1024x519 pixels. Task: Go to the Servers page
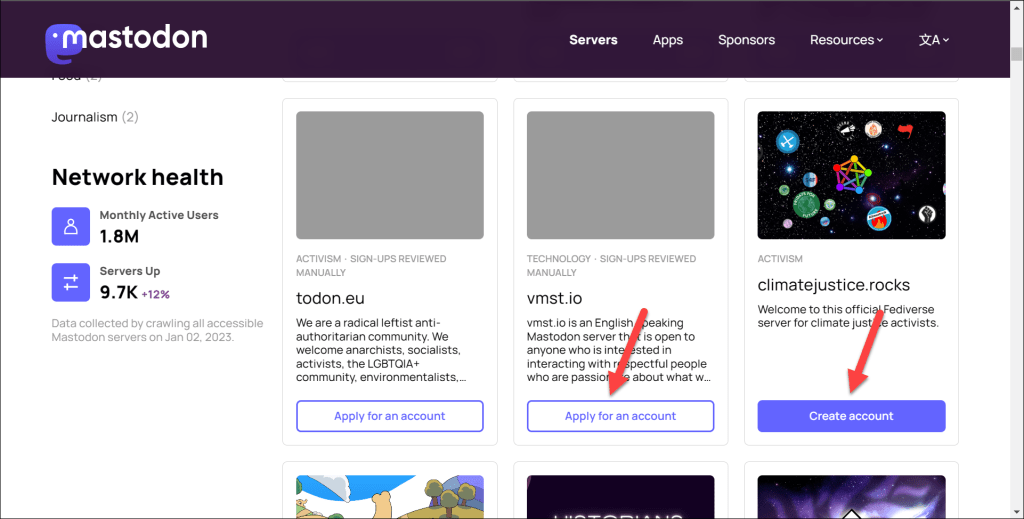click(593, 40)
